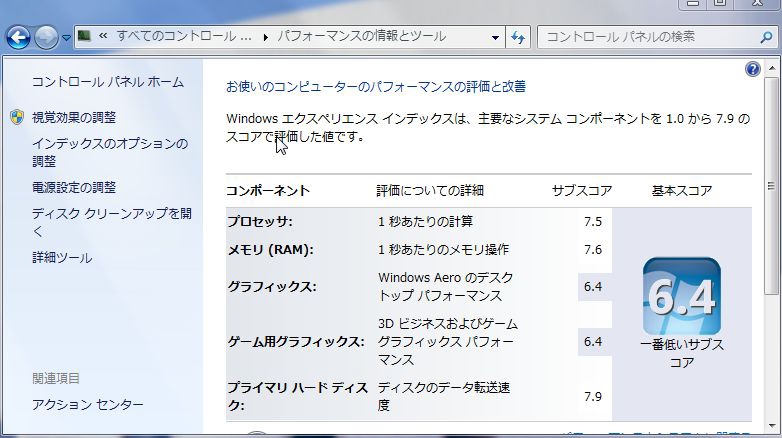Open 視覚効果の調整 link
The width and height of the screenshot is (782, 438).
click(x=74, y=117)
